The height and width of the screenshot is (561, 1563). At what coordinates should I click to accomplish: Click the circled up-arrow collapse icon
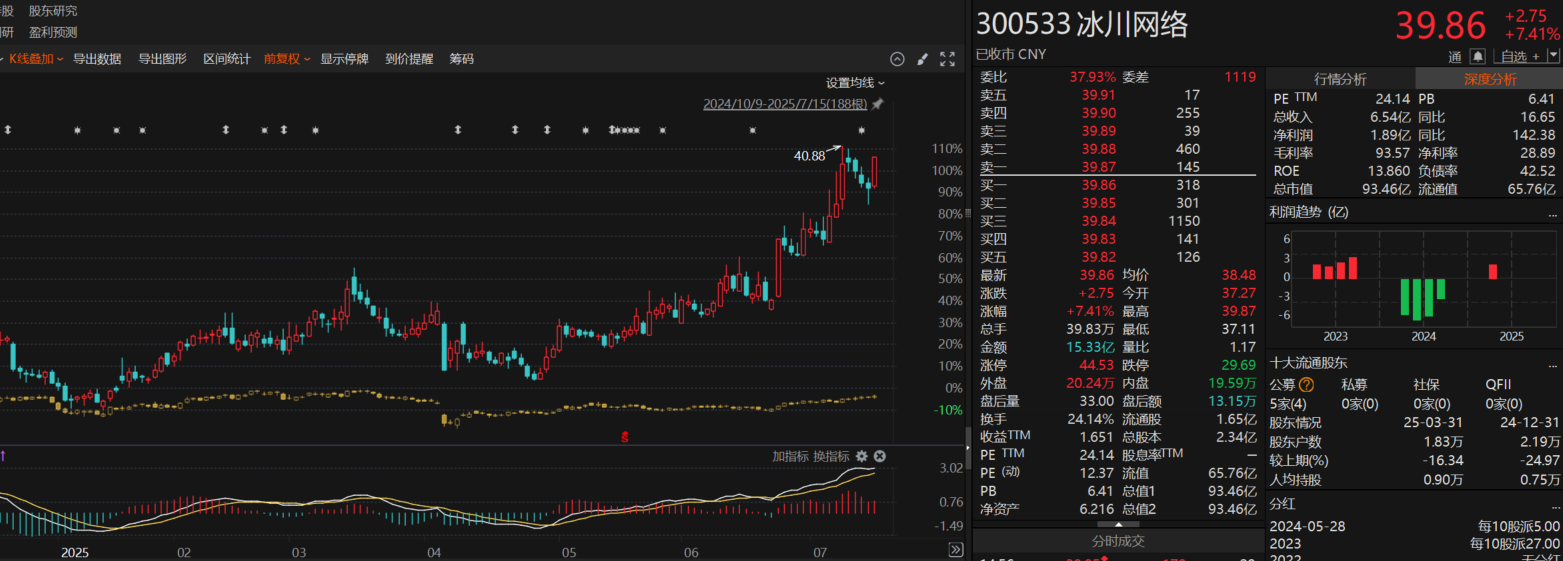click(897, 59)
